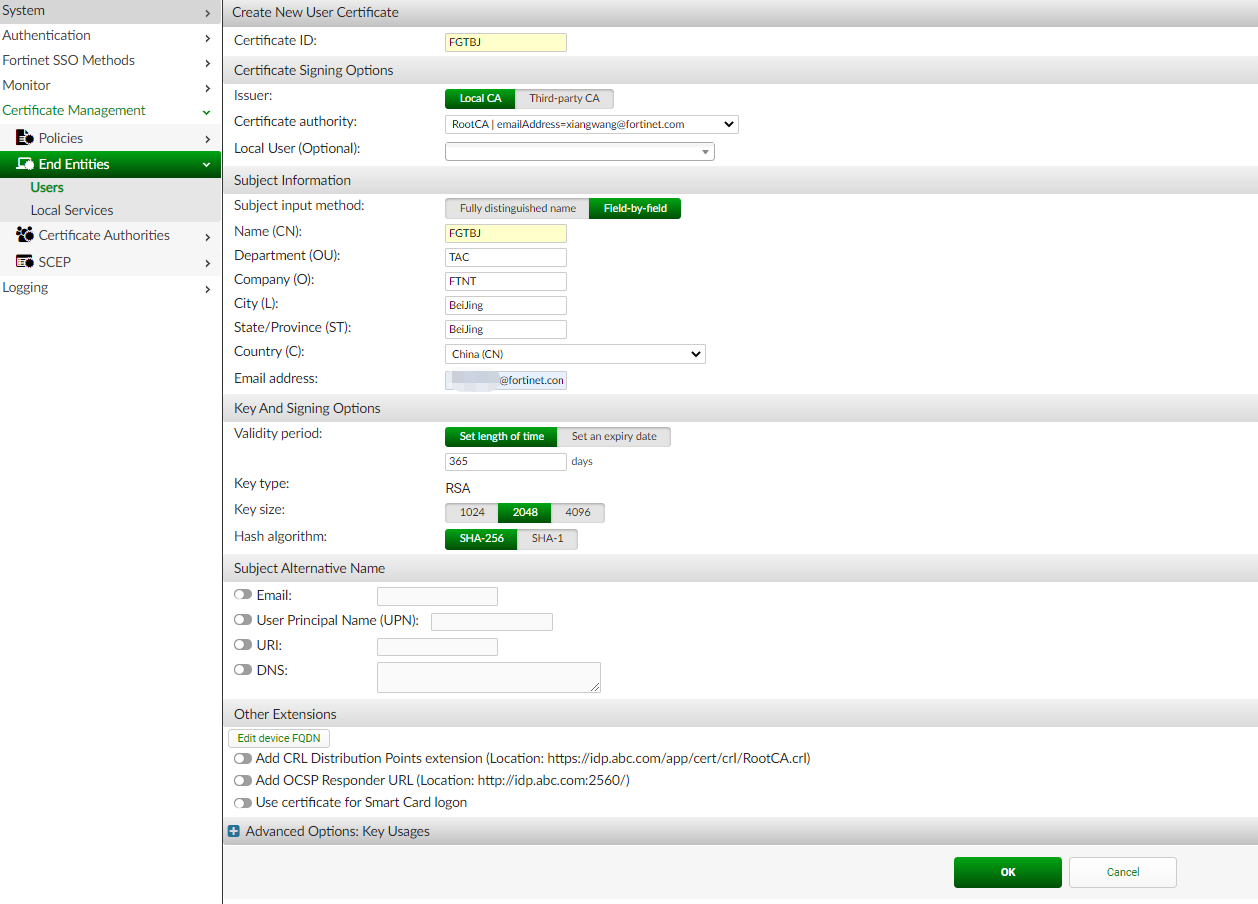
Task: Open the Country selection dropdown
Action: pos(575,354)
